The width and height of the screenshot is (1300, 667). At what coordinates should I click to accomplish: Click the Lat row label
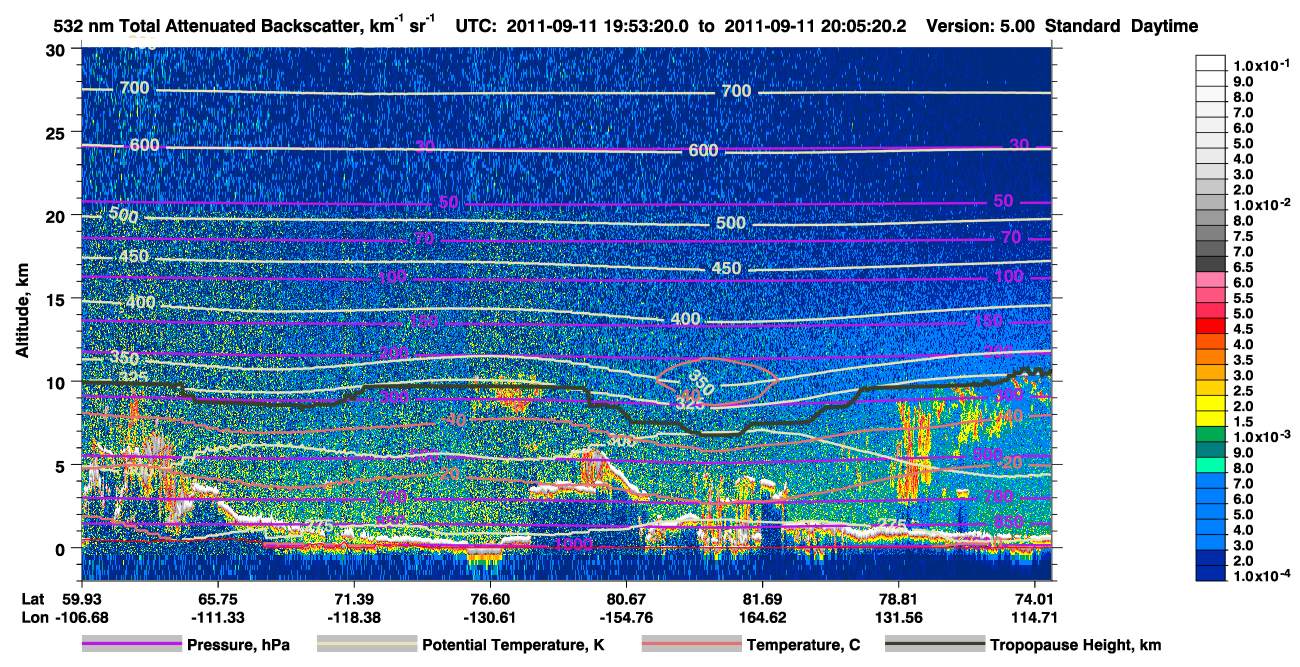33,598
